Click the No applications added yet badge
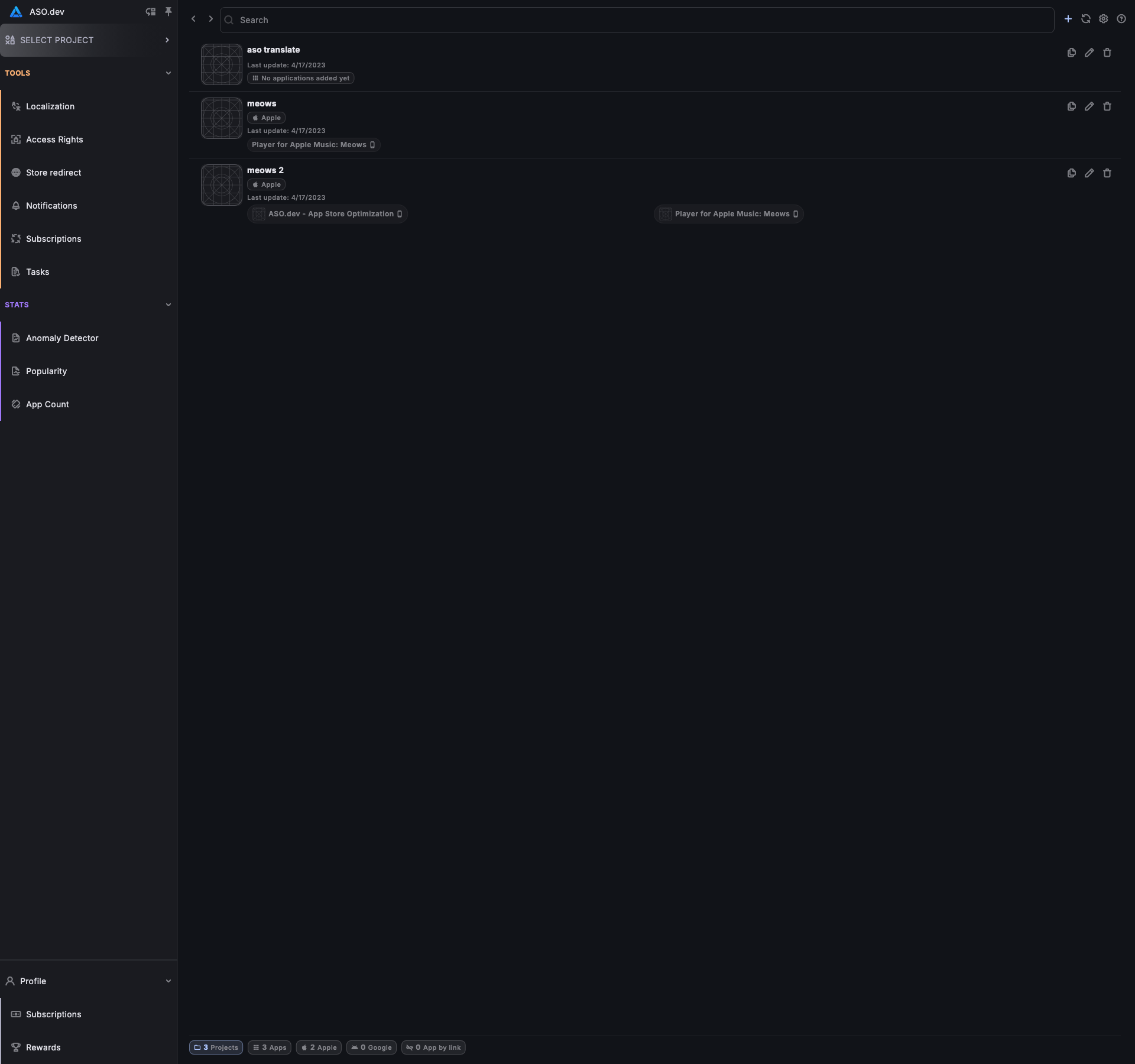 point(301,78)
